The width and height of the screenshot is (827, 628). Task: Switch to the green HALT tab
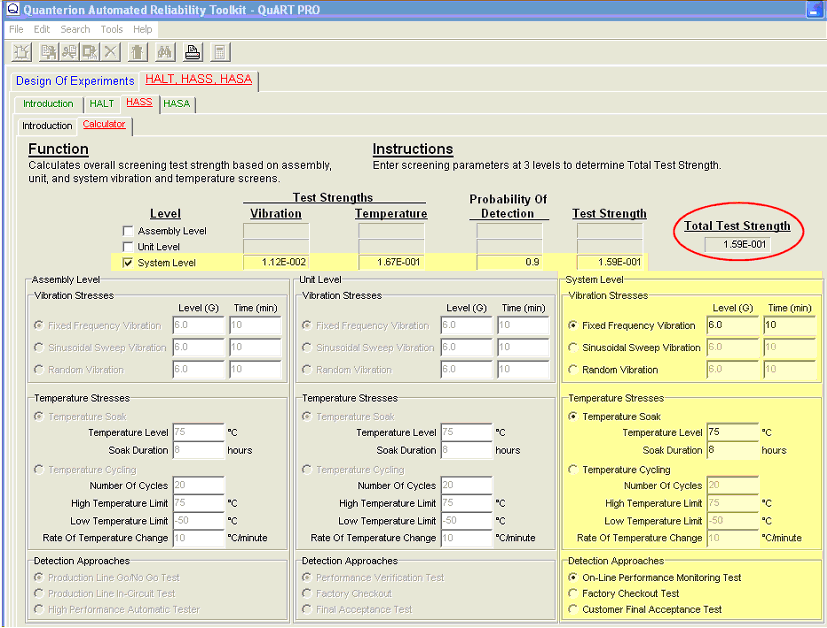[x=102, y=104]
